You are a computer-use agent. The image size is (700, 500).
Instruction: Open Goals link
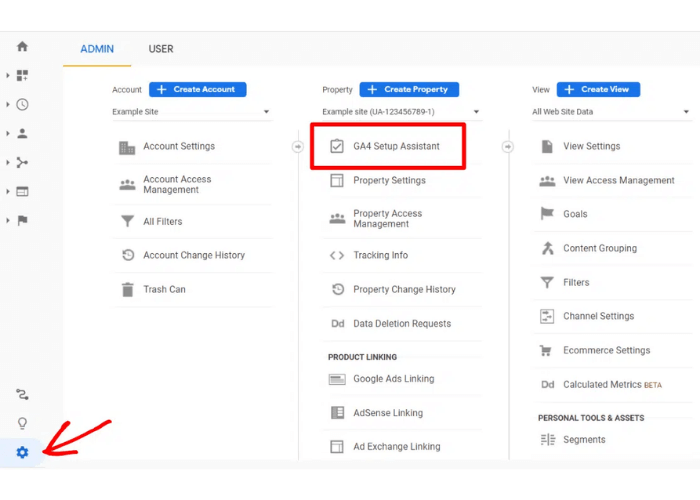pos(575,214)
